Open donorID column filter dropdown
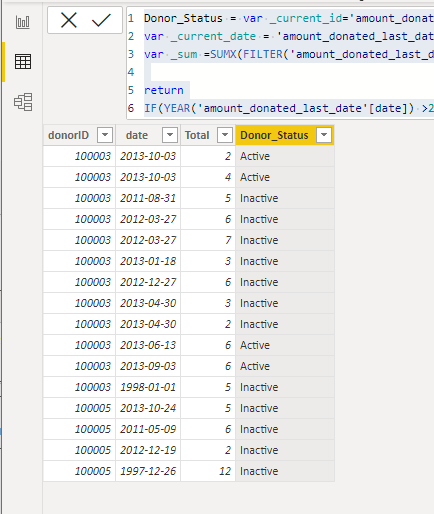 click(x=105, y=135)
